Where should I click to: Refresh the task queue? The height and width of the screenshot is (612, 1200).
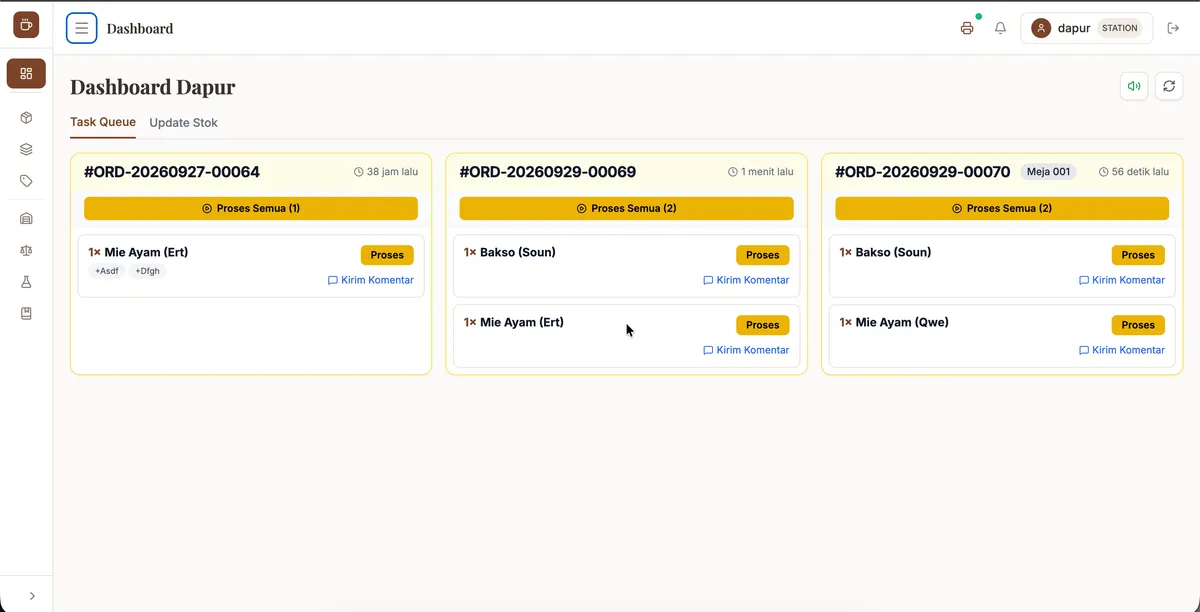pyautogui.click(x=1169, y=86)
